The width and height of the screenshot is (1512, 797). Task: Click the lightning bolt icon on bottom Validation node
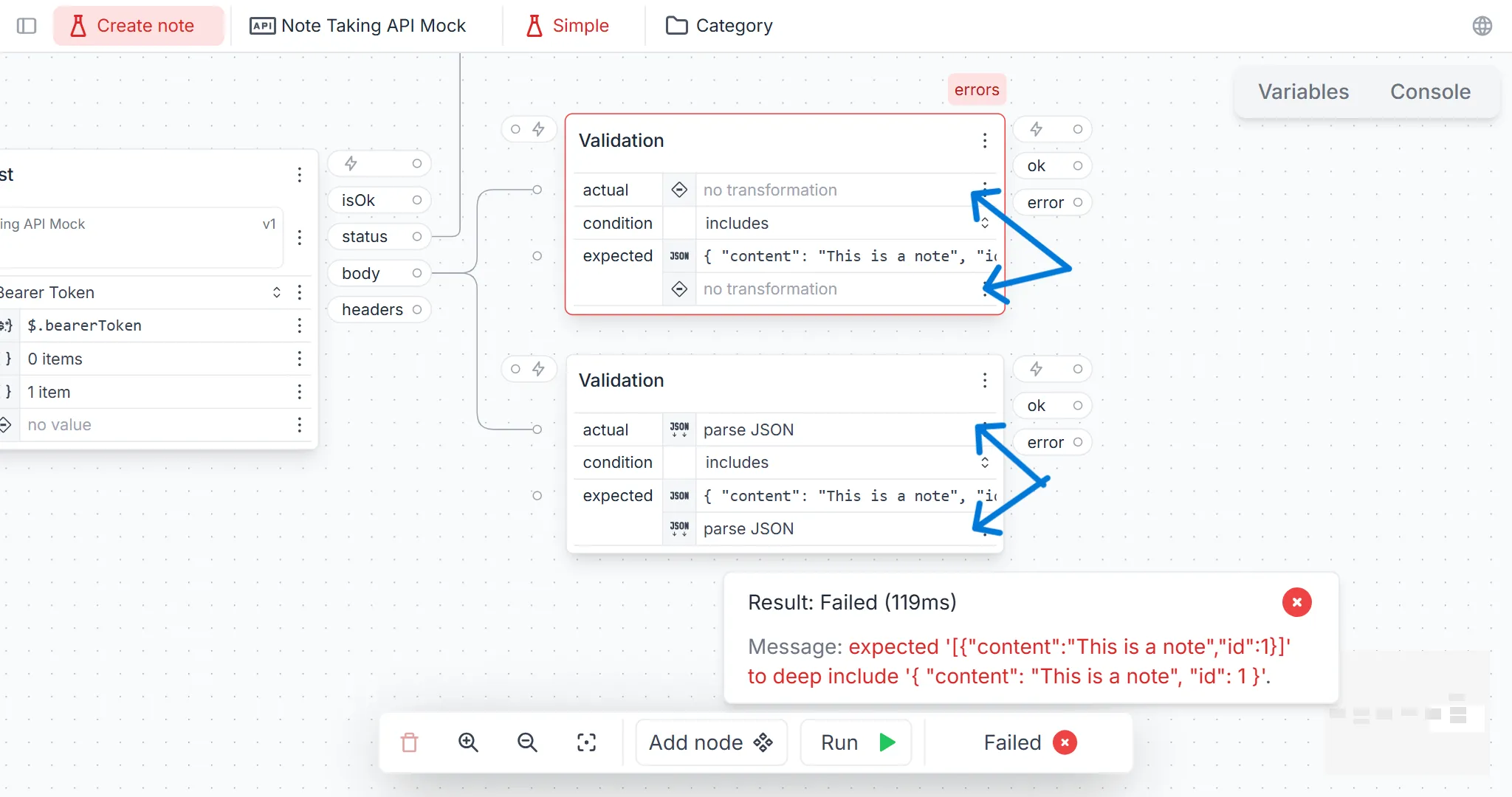click(x=538, y=367)
